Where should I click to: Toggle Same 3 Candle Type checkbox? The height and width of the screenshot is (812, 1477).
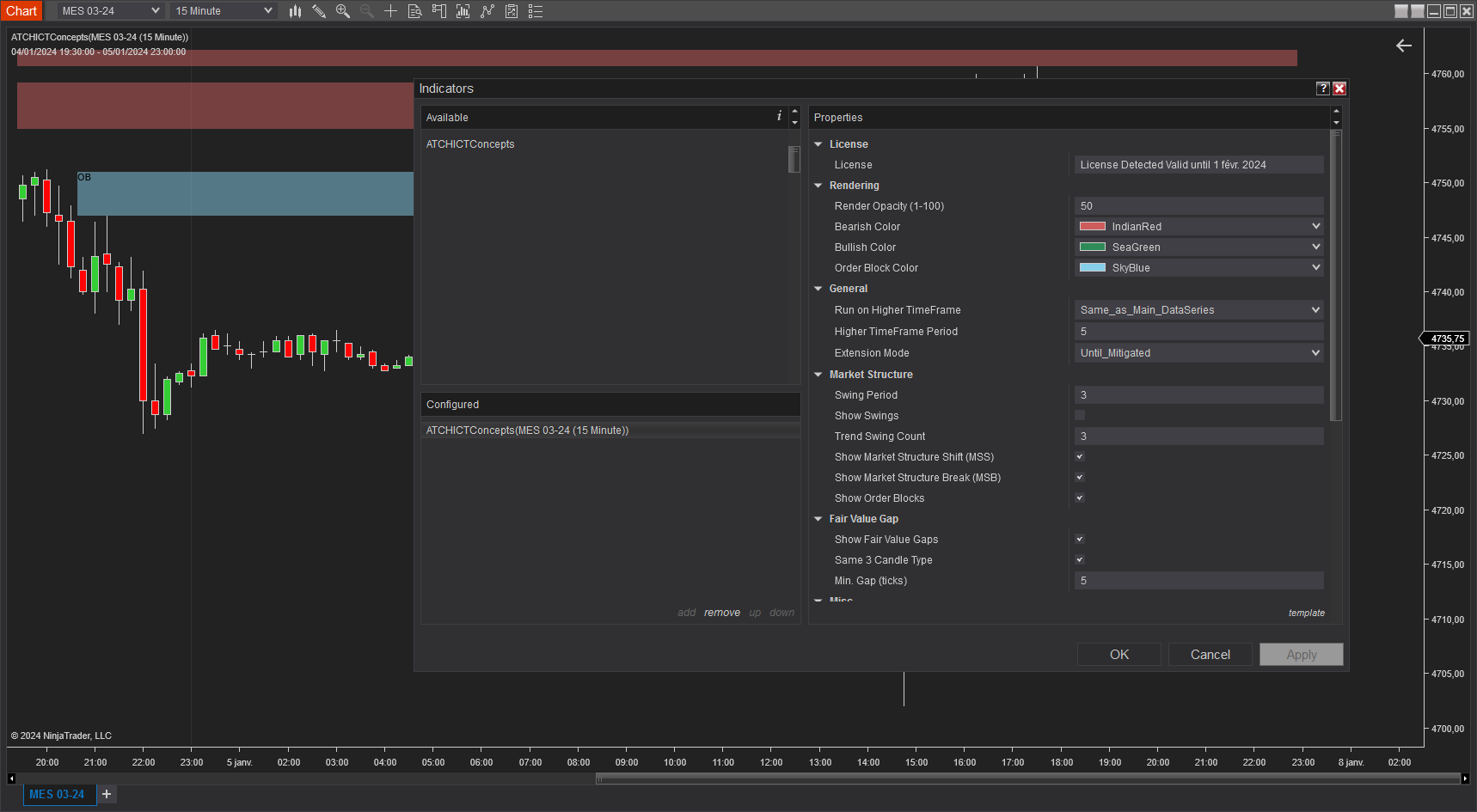coord(1080,560)
